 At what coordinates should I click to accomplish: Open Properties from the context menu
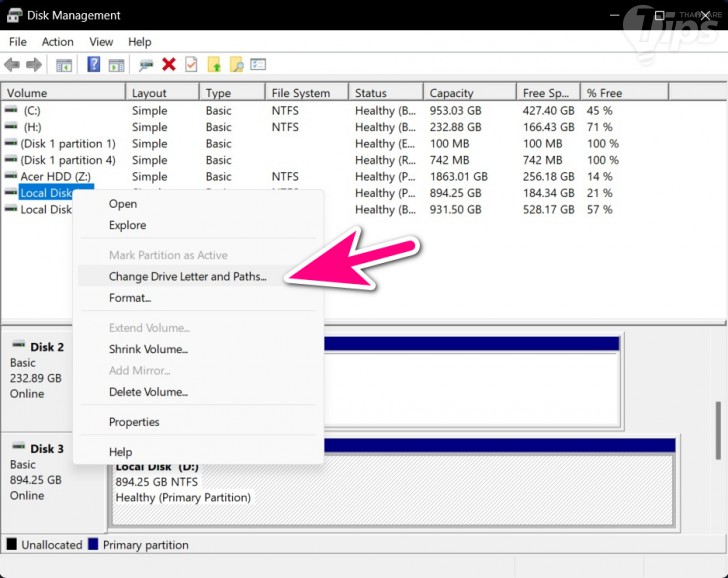134,422
